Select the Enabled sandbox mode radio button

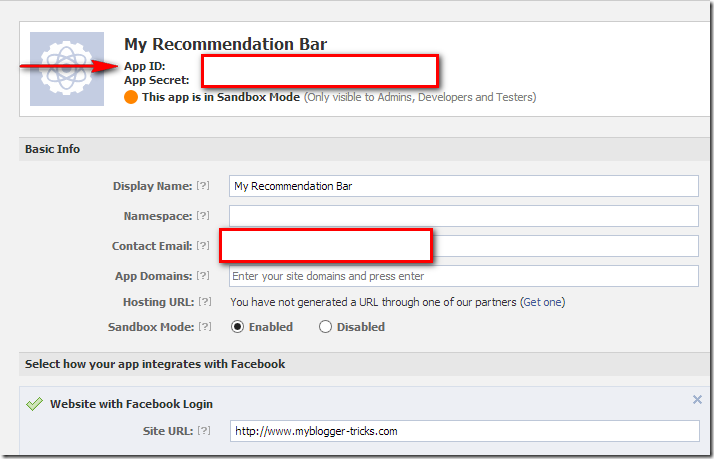(238, 327)
